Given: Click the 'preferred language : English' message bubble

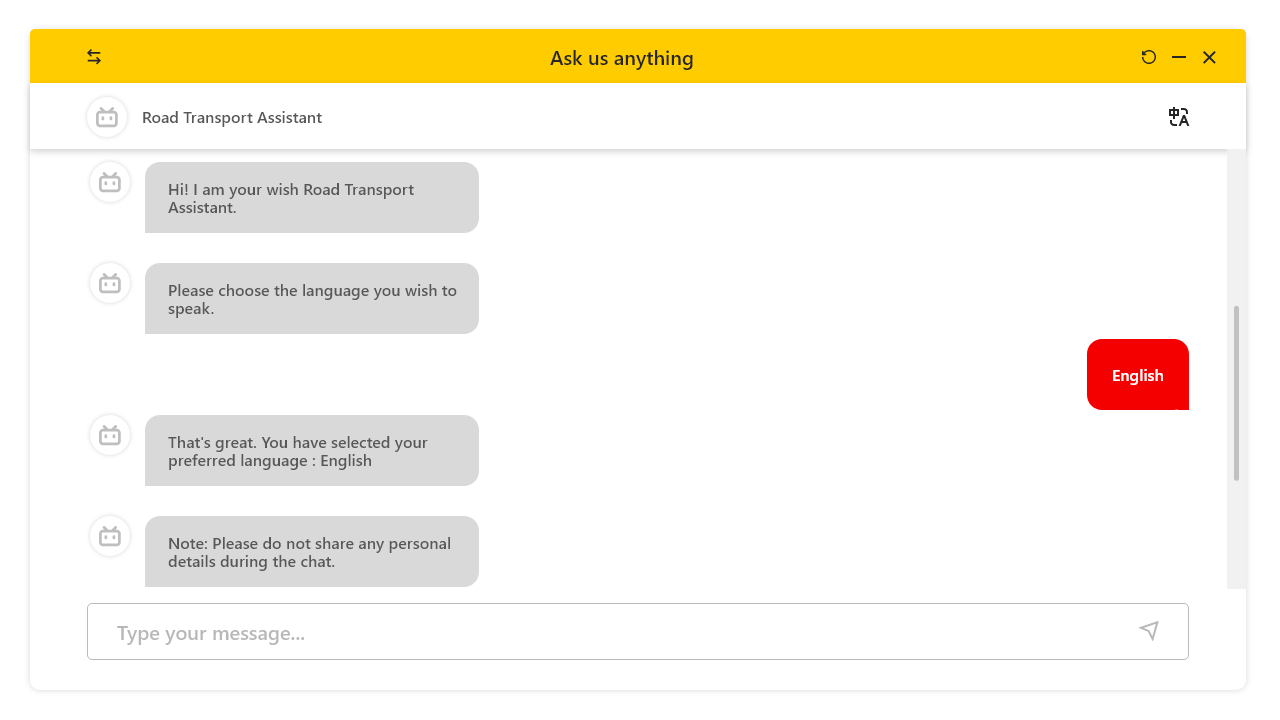Looking at the screenshot, I should tap(311, 451).
